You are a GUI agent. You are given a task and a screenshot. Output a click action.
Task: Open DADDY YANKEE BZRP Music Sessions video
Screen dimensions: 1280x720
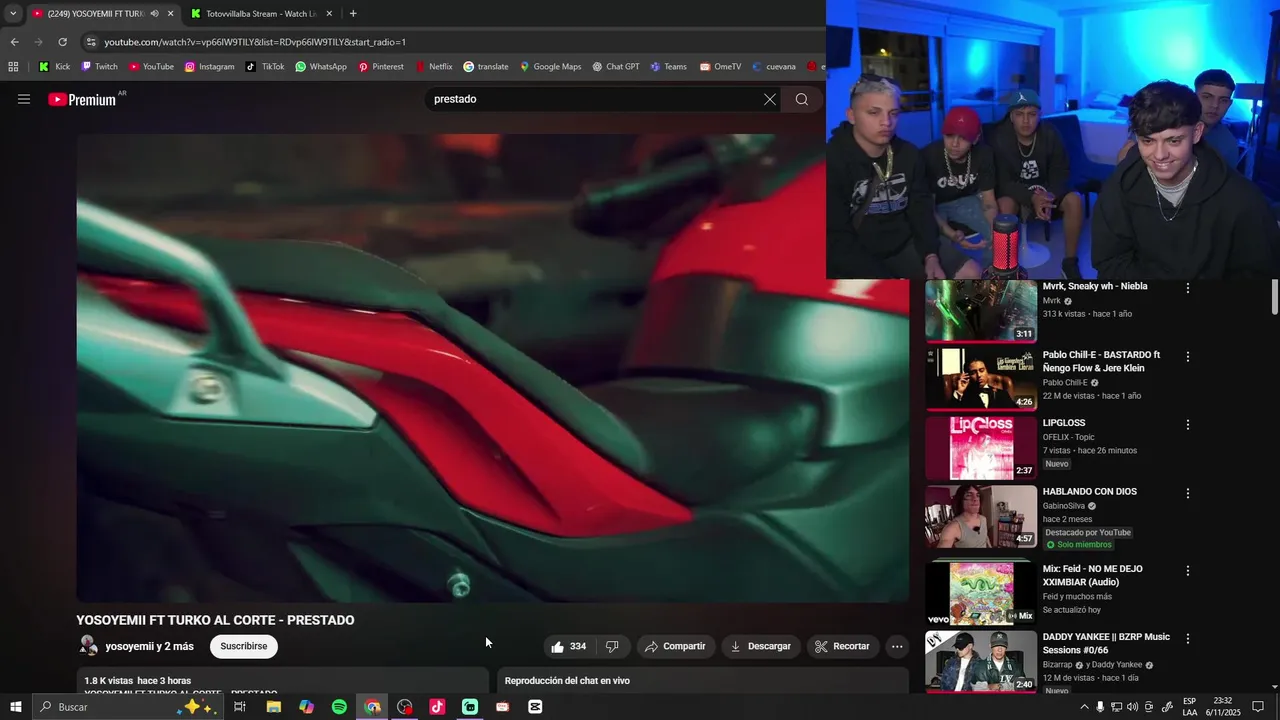click(x=981, y=661)
